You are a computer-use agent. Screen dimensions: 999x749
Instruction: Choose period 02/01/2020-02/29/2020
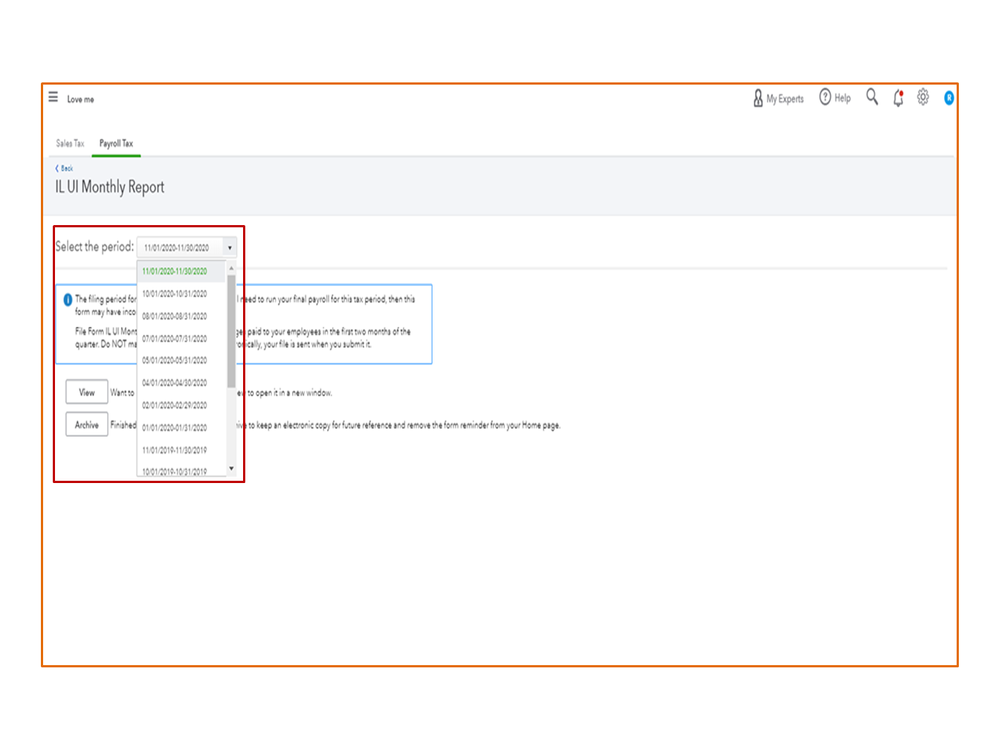[182, 405]
